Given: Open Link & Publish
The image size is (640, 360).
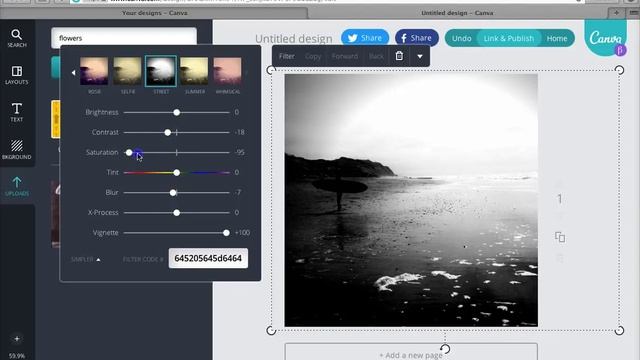Looking at the screenshot, I should (x=509, y=38).
